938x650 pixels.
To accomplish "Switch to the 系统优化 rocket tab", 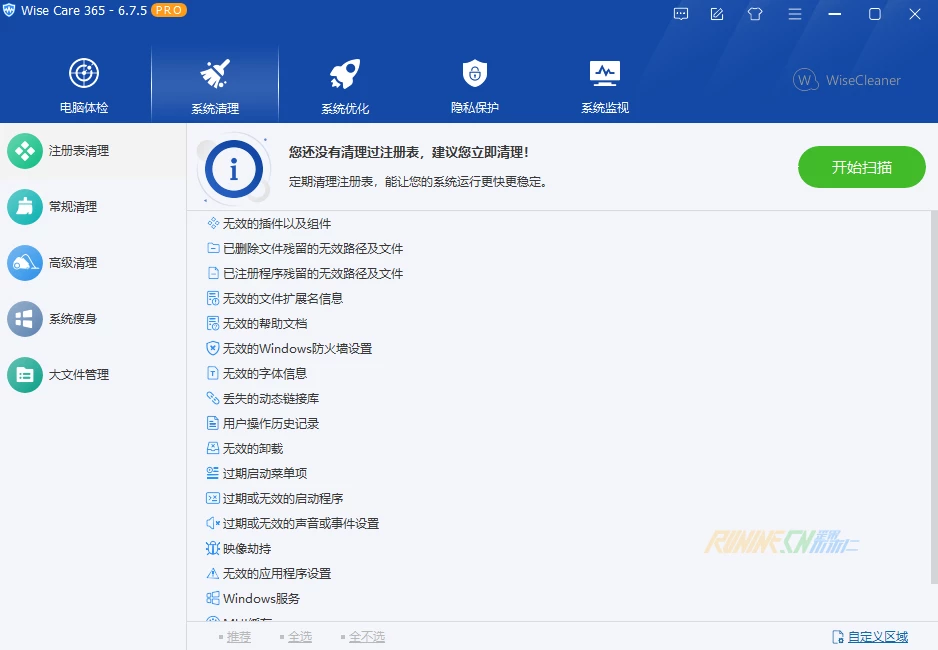I will (345, 86).
